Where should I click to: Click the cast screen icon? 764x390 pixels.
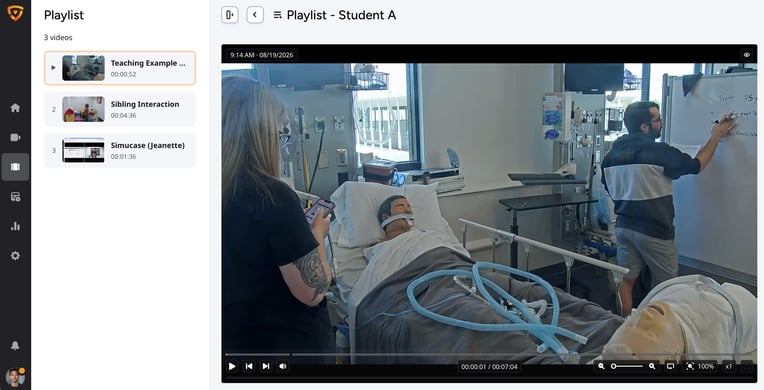pyautogui.click(x=670, y=366)
